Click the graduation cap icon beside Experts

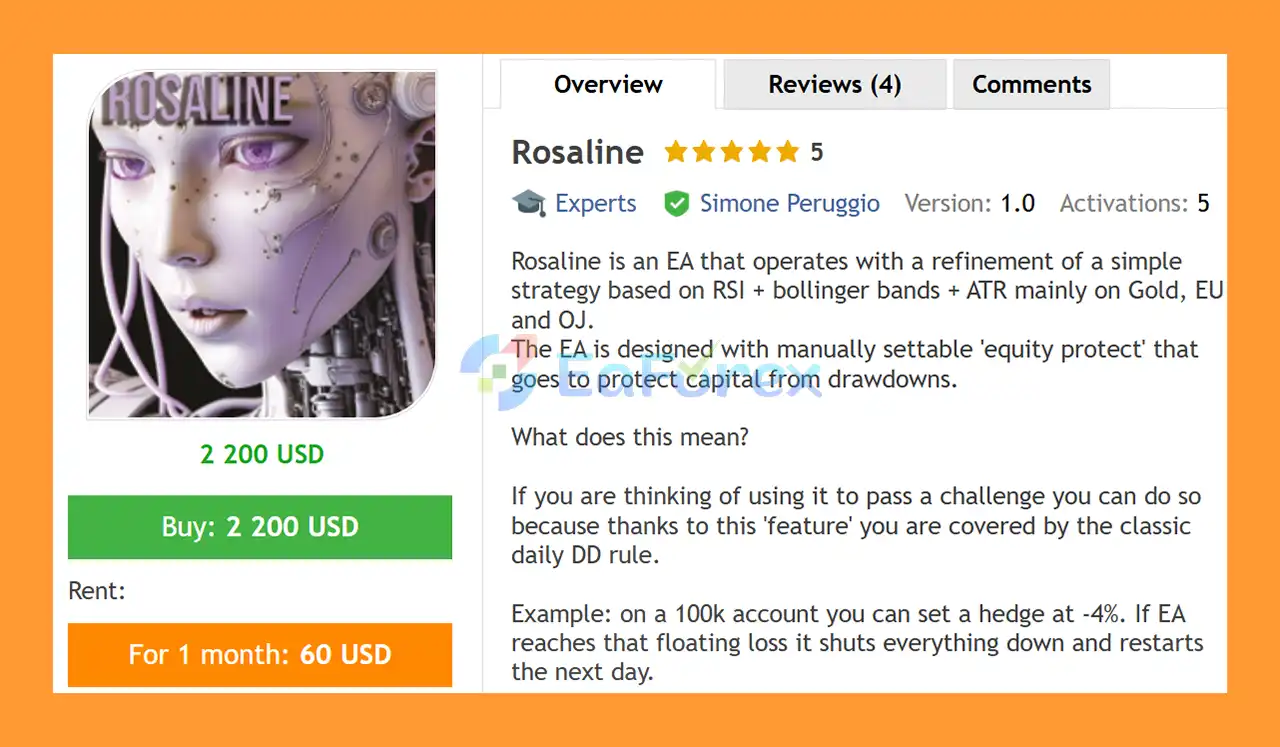(x=528, y=203)
